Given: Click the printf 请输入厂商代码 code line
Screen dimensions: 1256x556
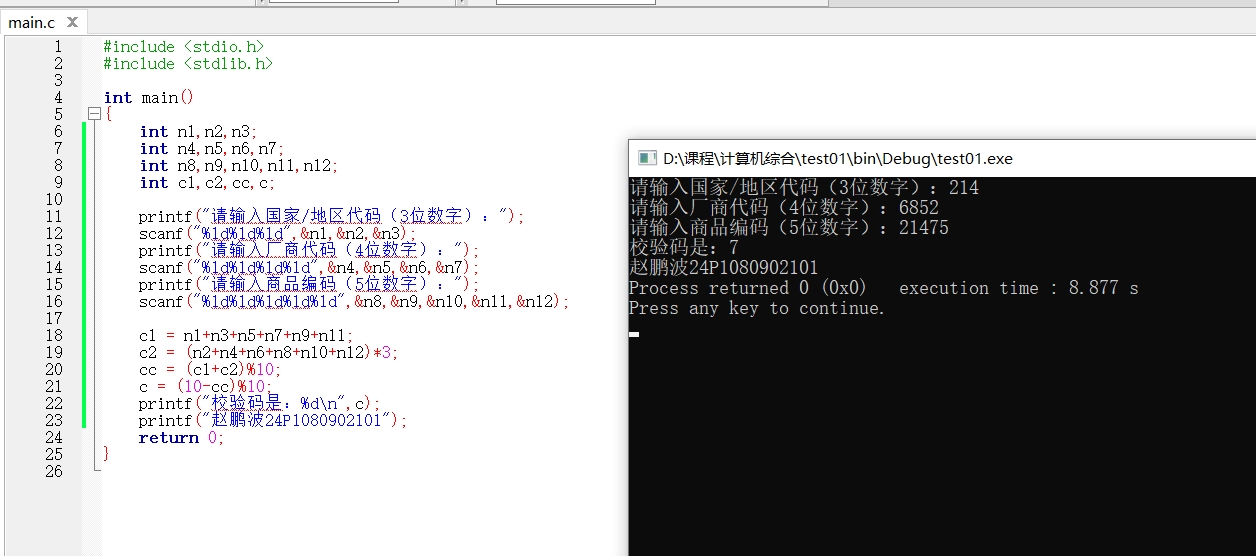Looking at the screenshot, I should coord(309,250).
